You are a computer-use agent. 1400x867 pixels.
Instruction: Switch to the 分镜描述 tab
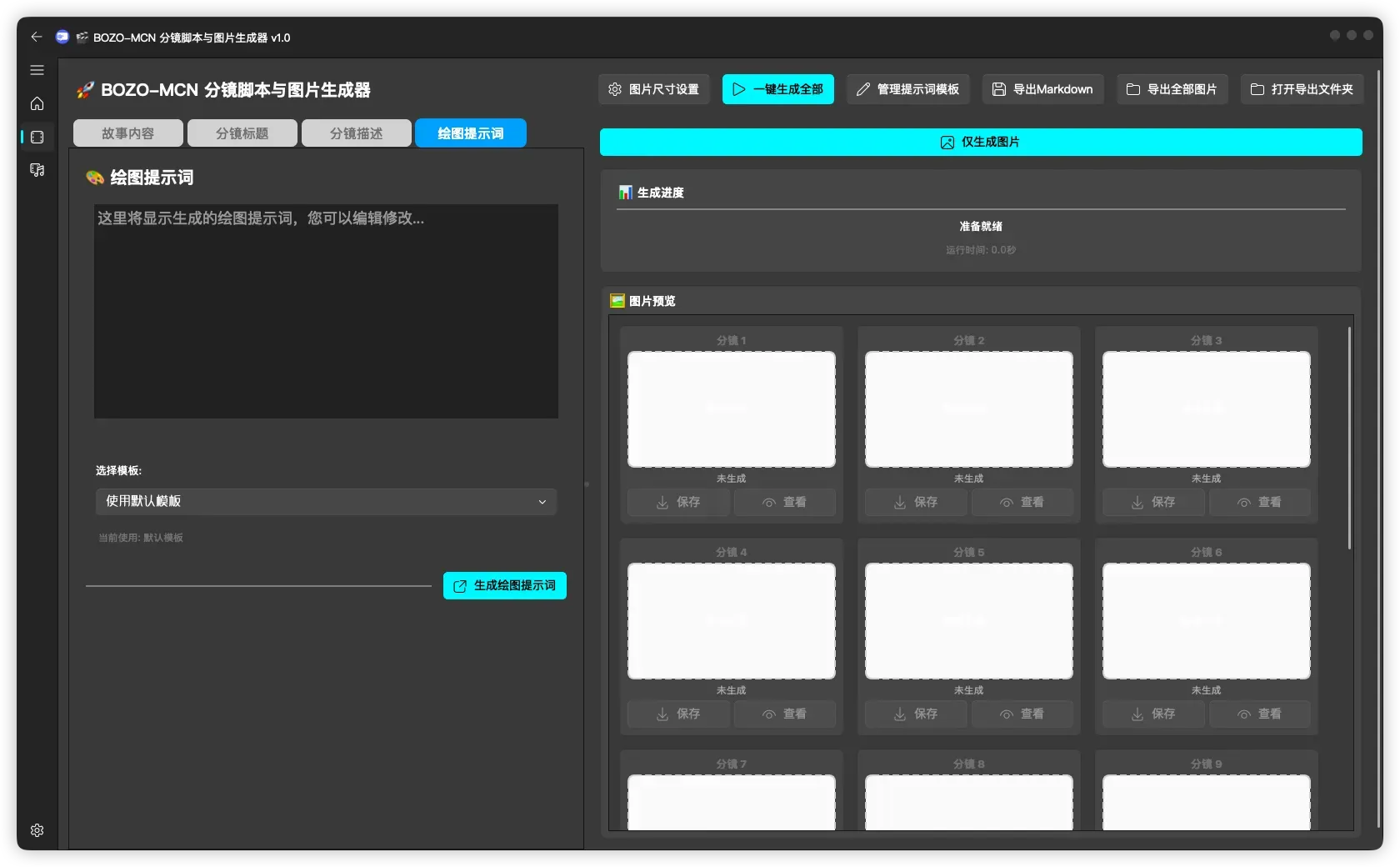click(x=357, y=133)
